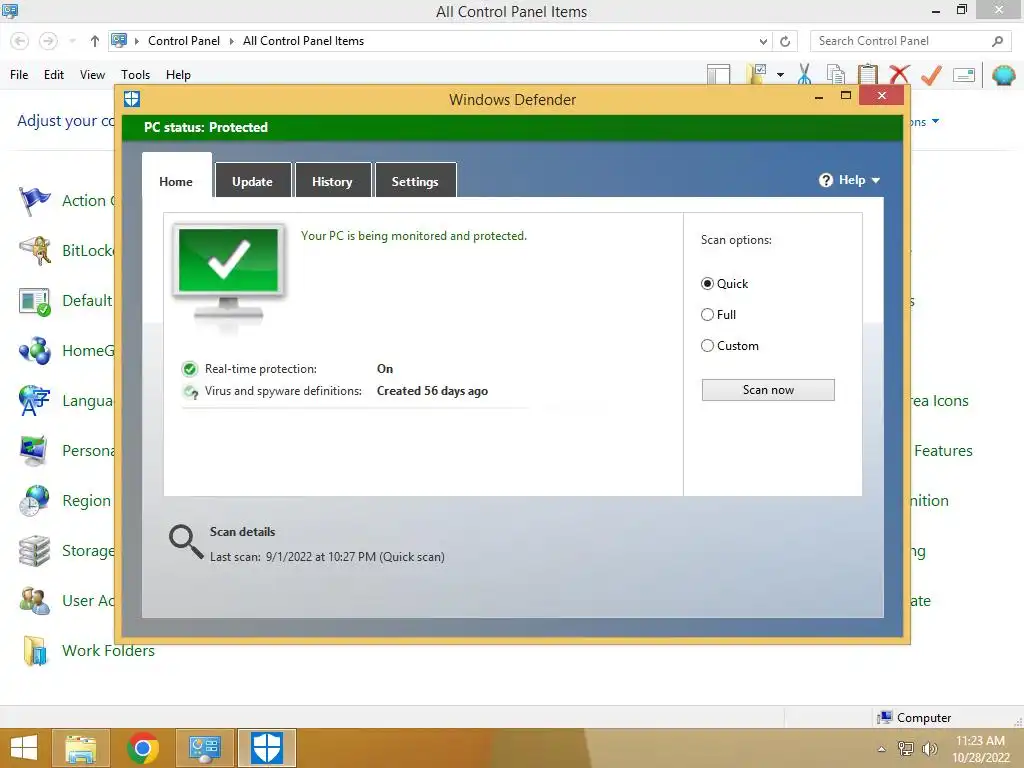The image size is (1024, 768).
Task: Open the Default Programs icon
Action: pyautogui.click(x=35, y=301)
